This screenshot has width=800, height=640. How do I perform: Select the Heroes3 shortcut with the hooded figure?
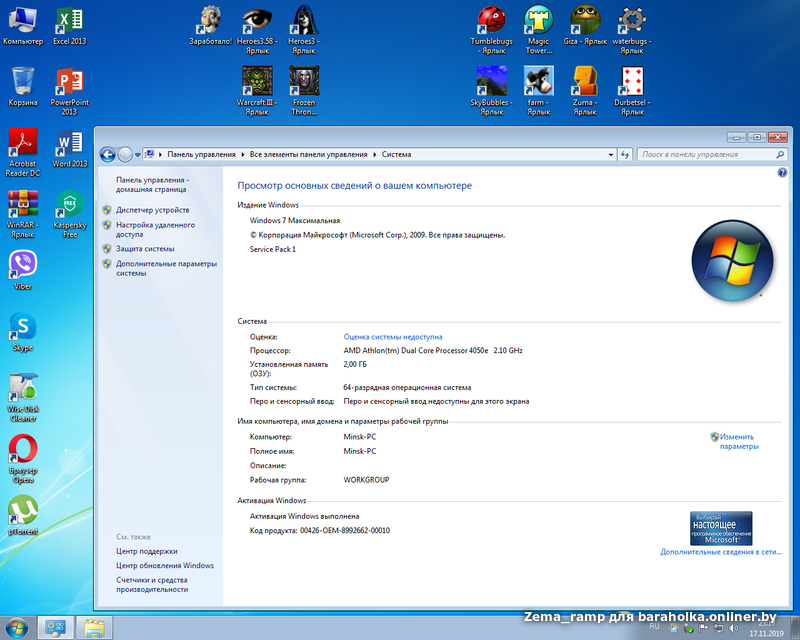pos(304,31)
